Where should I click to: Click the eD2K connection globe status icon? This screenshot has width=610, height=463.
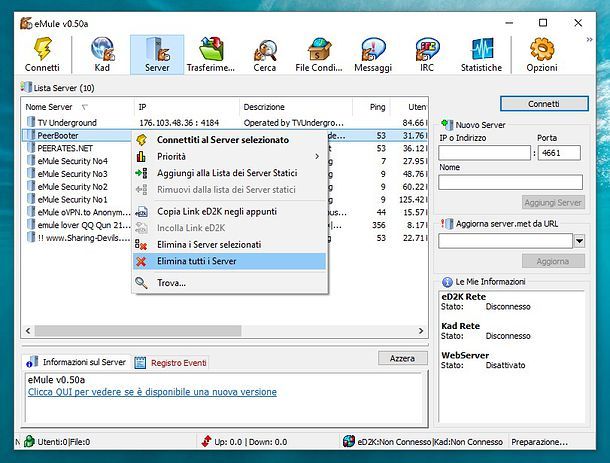point(349,441)
